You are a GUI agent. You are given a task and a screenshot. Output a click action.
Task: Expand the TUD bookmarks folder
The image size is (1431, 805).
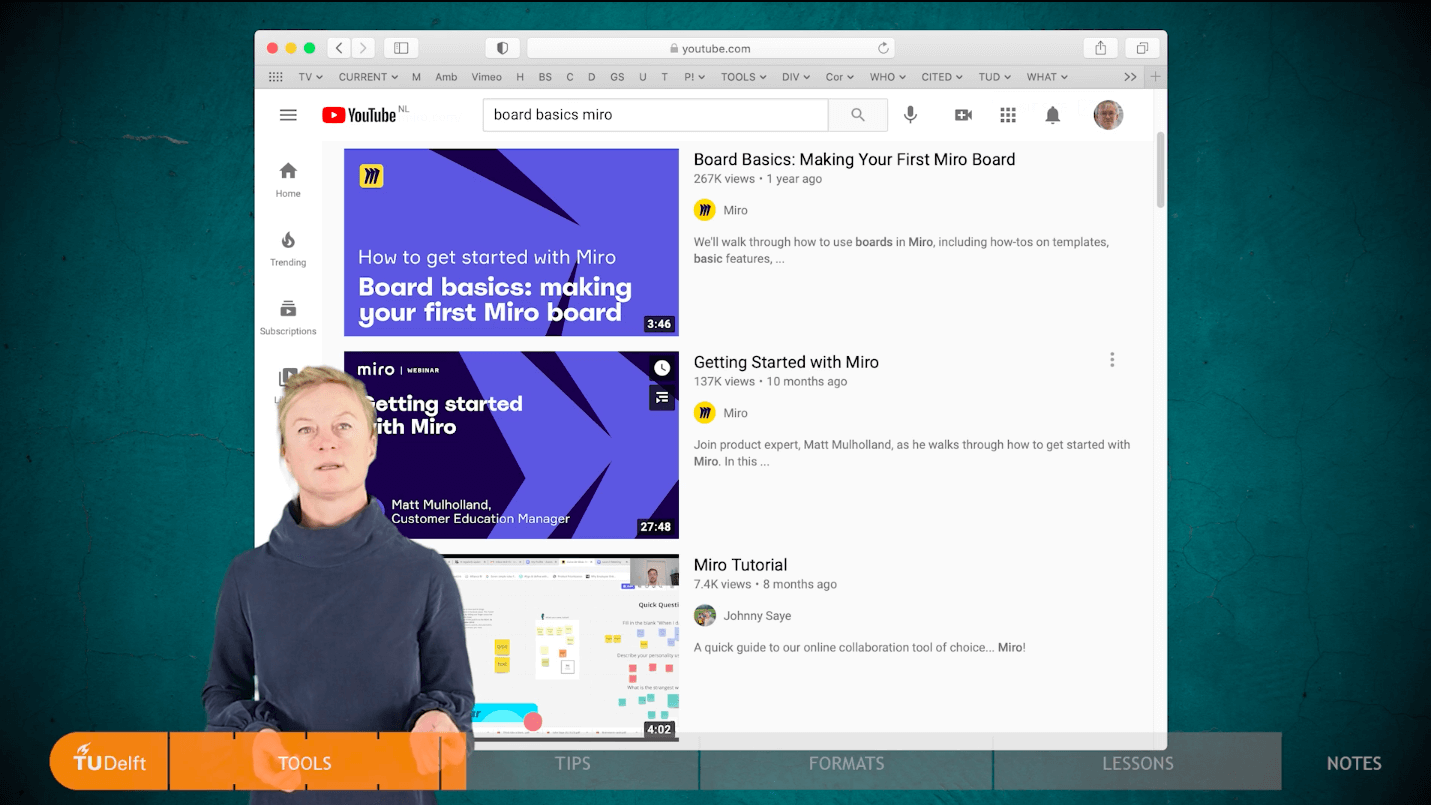[995, 77]
